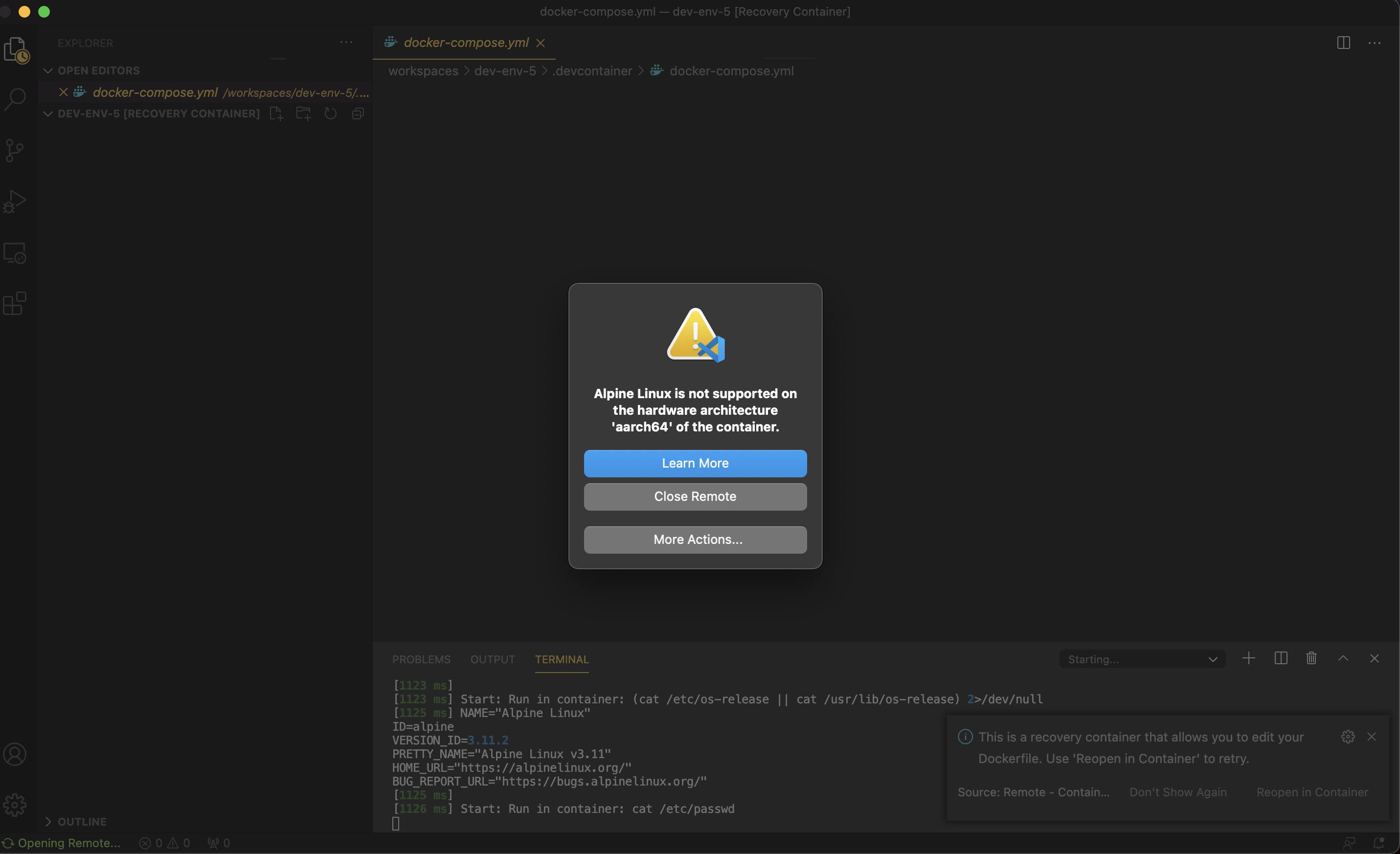Open notification settings with the gear icon

point(1348,737)
